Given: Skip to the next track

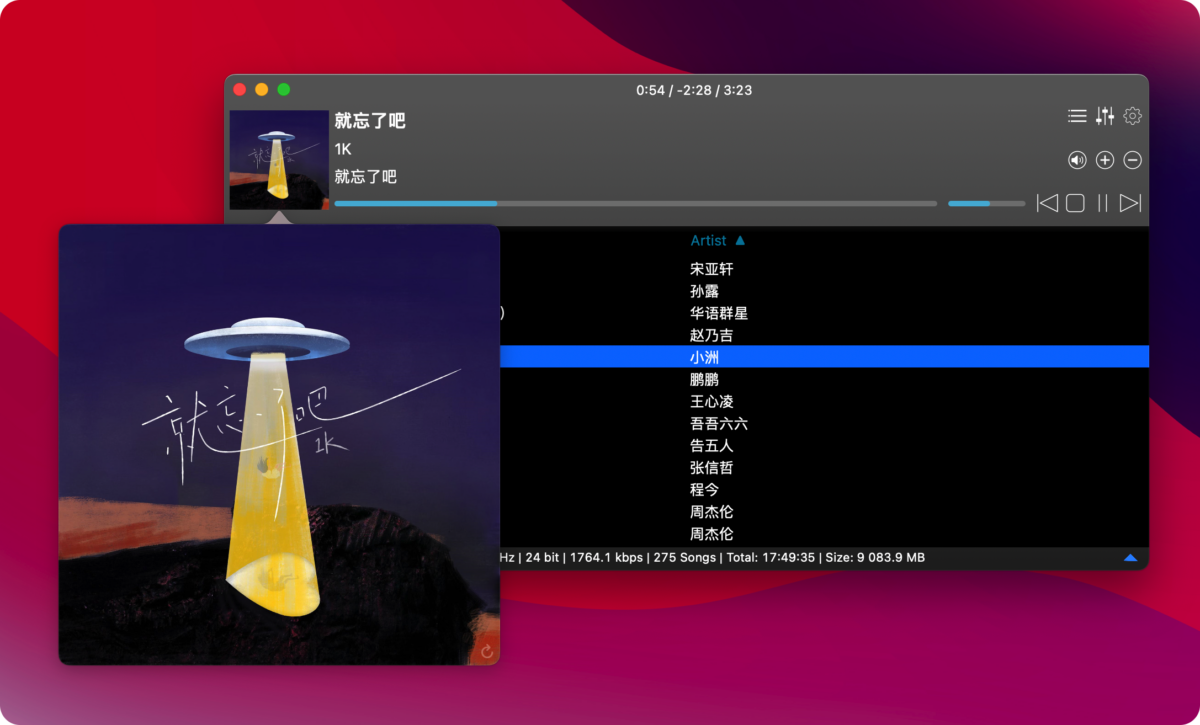Looking at the screenshot, I should tap(1130, 203).
